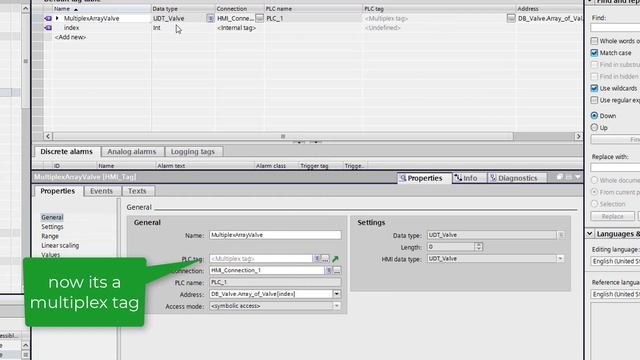
Task: Collapse inspector window via downward arrow icon
Action: pyautogui.click(x=578, y=177)
